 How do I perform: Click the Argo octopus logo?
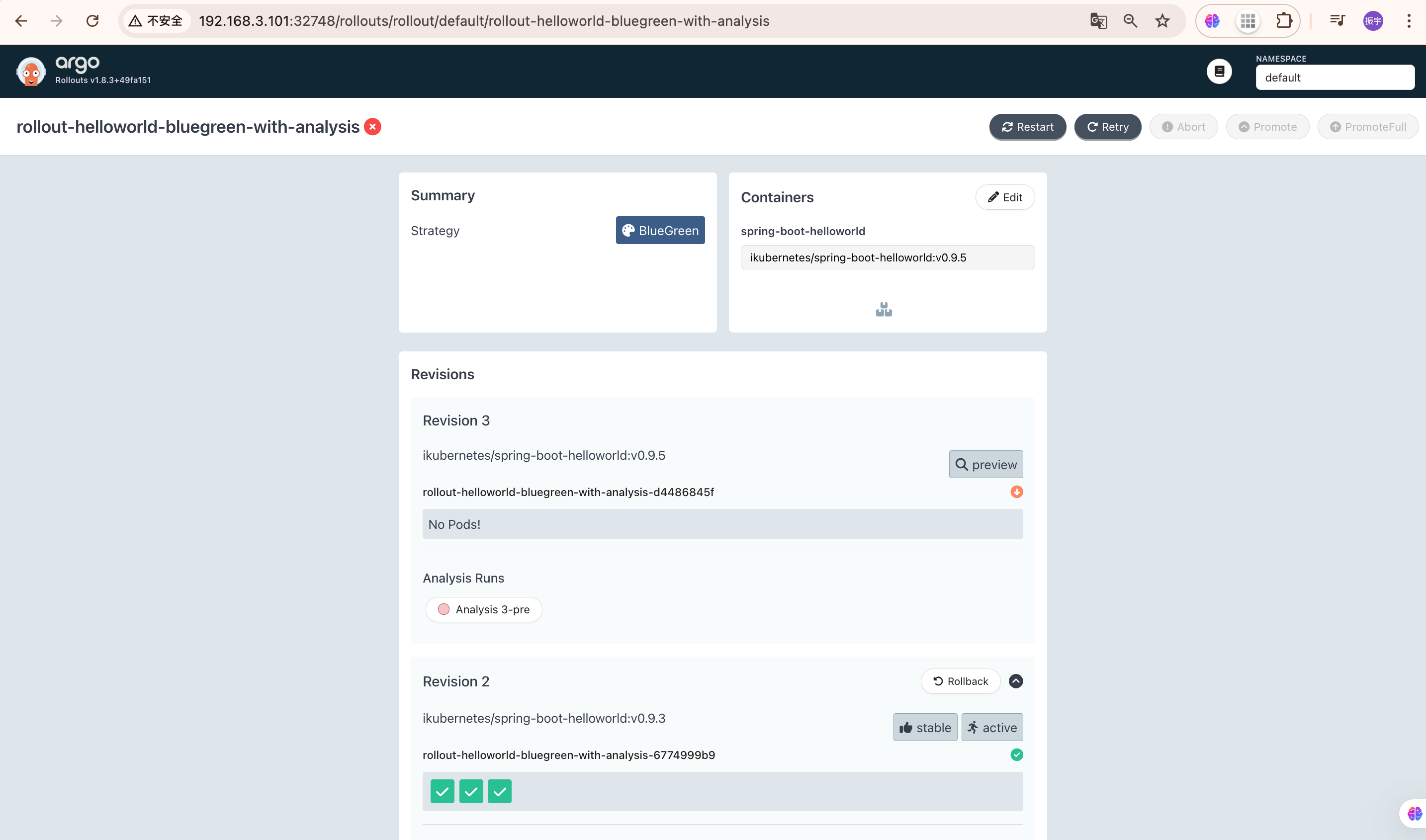coord(30,71)
